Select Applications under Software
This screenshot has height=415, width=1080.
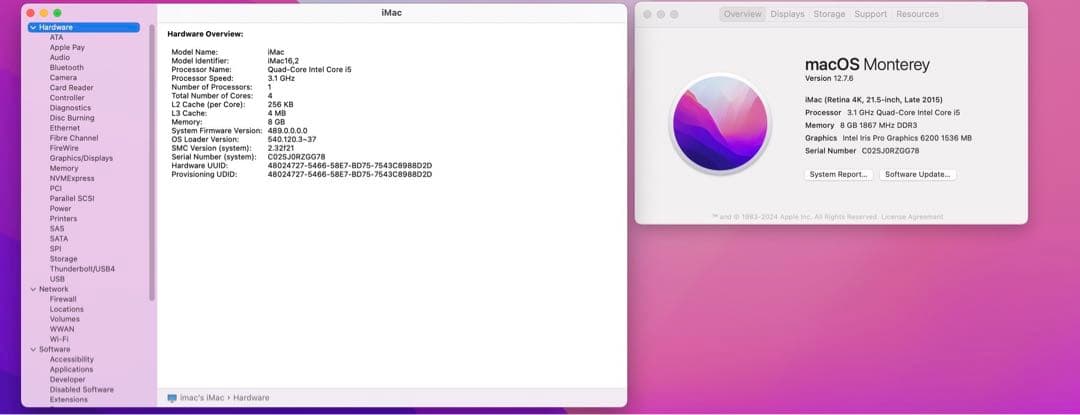coord(71,369)
